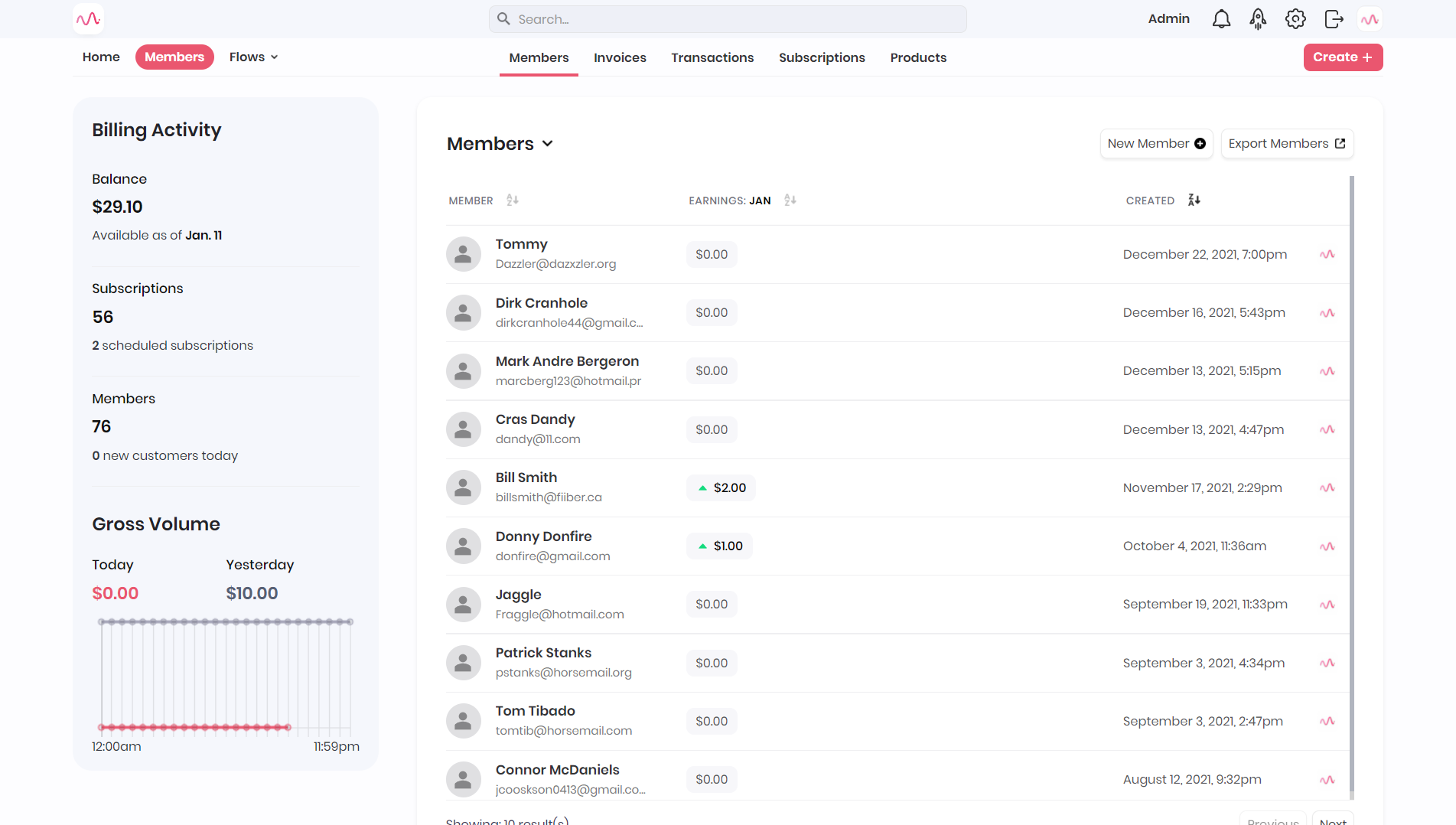Image resolution: width=1456 pixels, height=825 pixels.
Task: Click Donny Donfire's $1.00 earnings badge
Action: pos(719,546)
